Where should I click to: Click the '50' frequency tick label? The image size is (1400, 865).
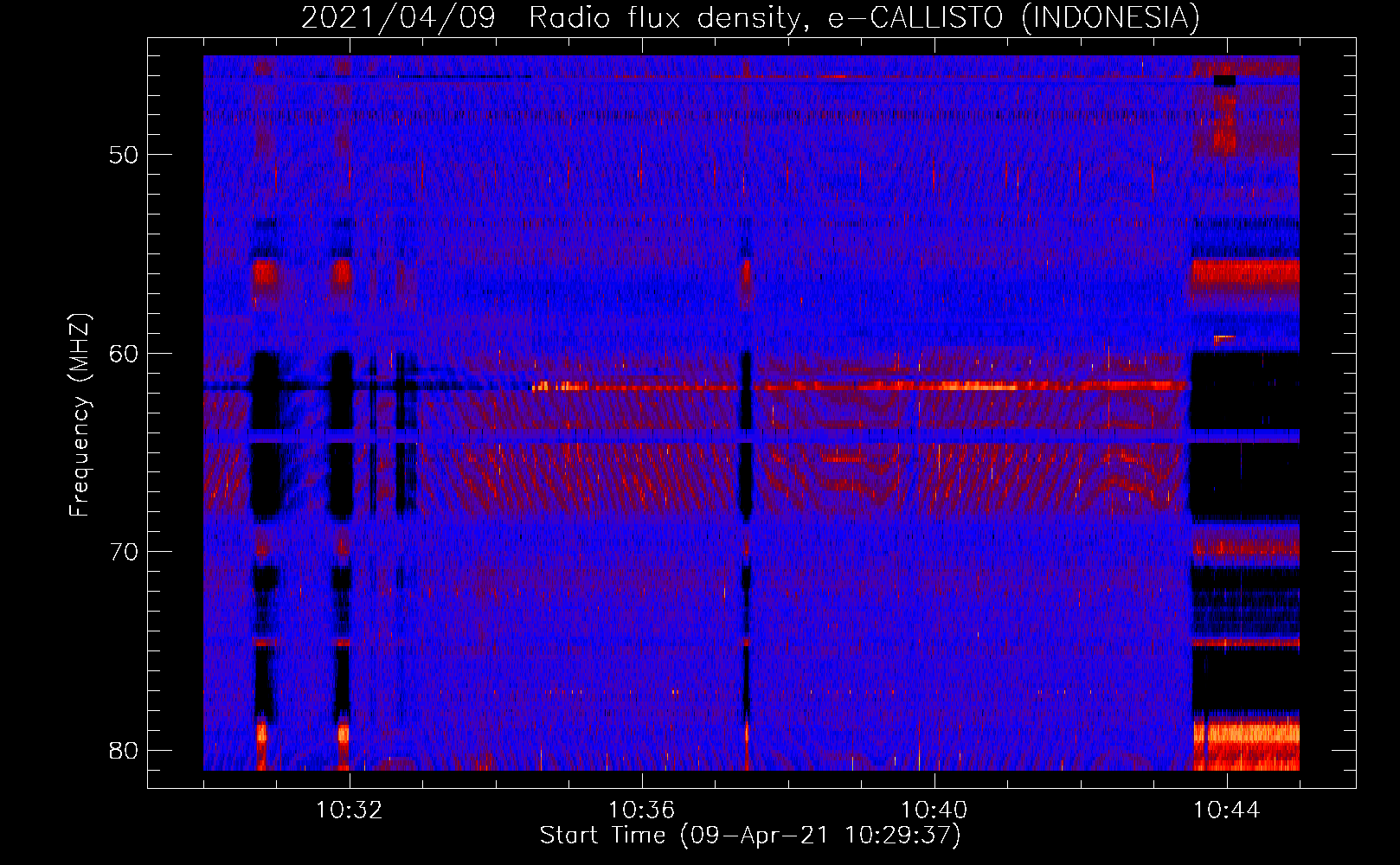(x=124, y=155)
